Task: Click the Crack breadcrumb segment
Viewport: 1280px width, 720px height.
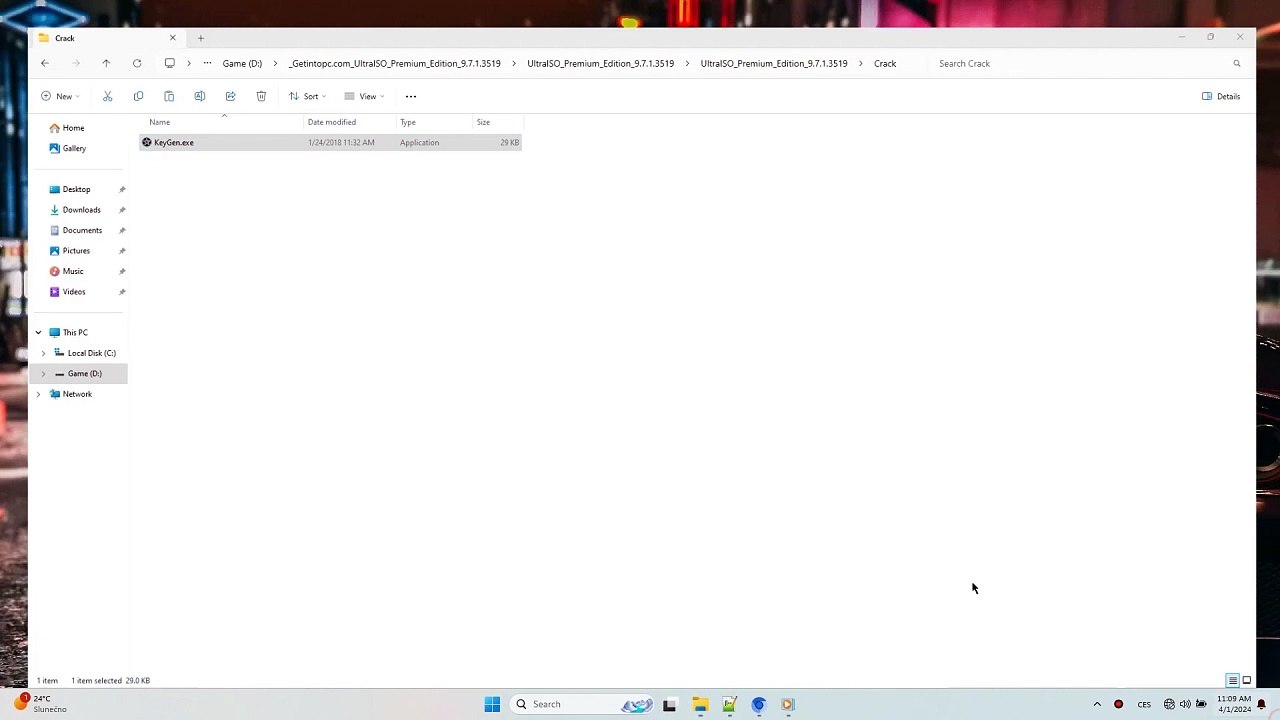Action: [x=885, y=63]
